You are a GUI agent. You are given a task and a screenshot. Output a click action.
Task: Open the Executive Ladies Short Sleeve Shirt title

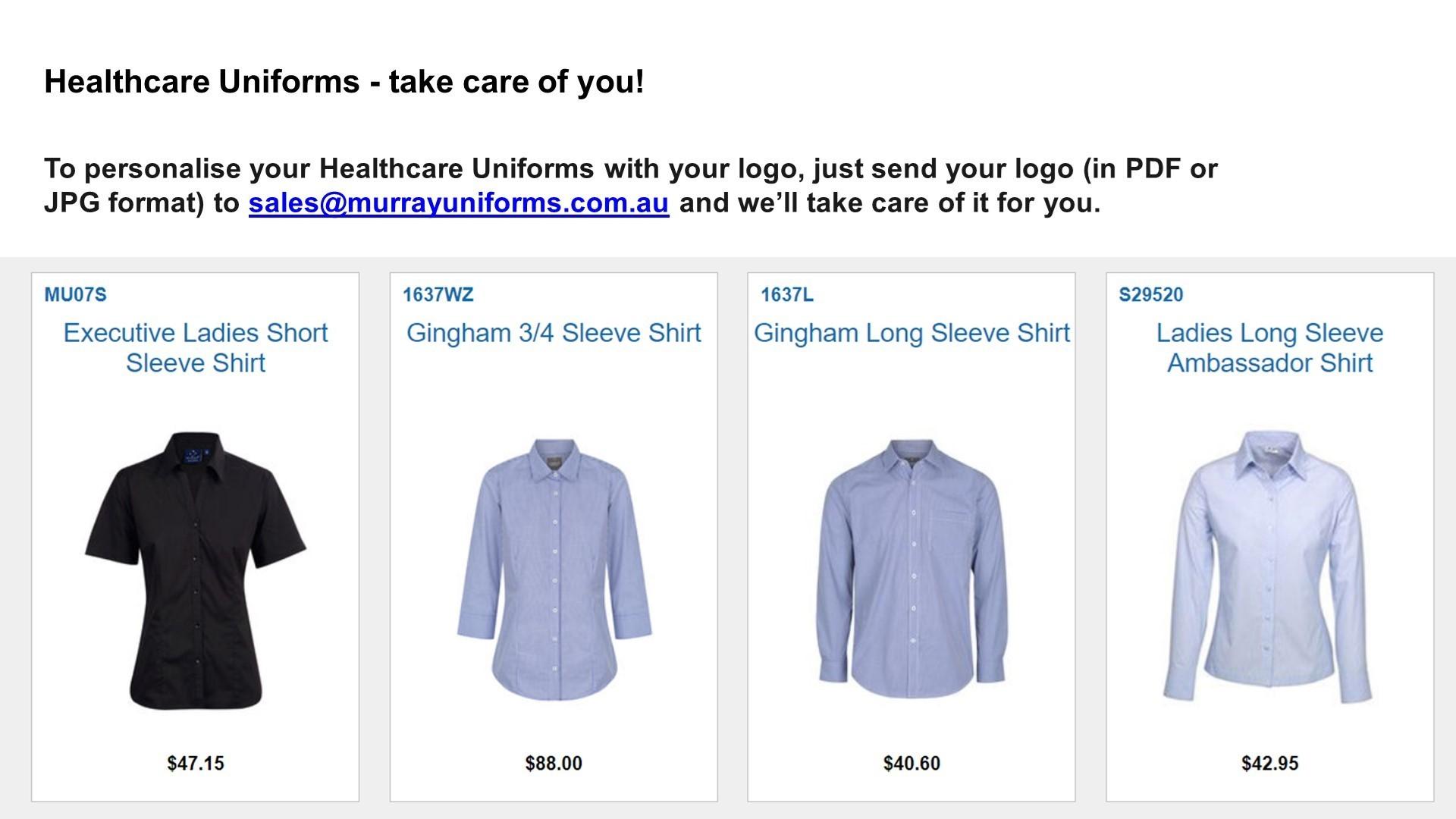coord(196,347)
